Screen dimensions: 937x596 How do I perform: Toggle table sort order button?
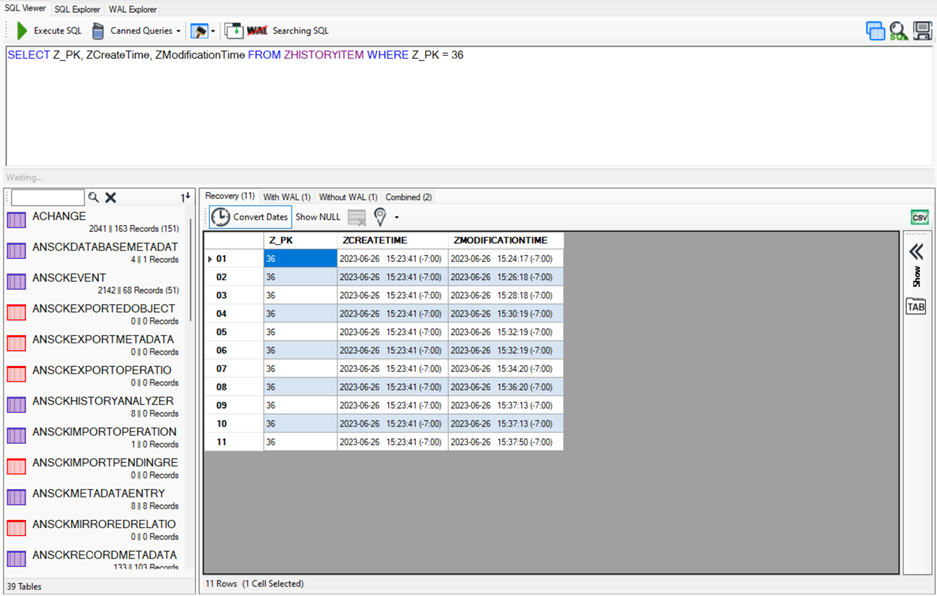[185, 198]
